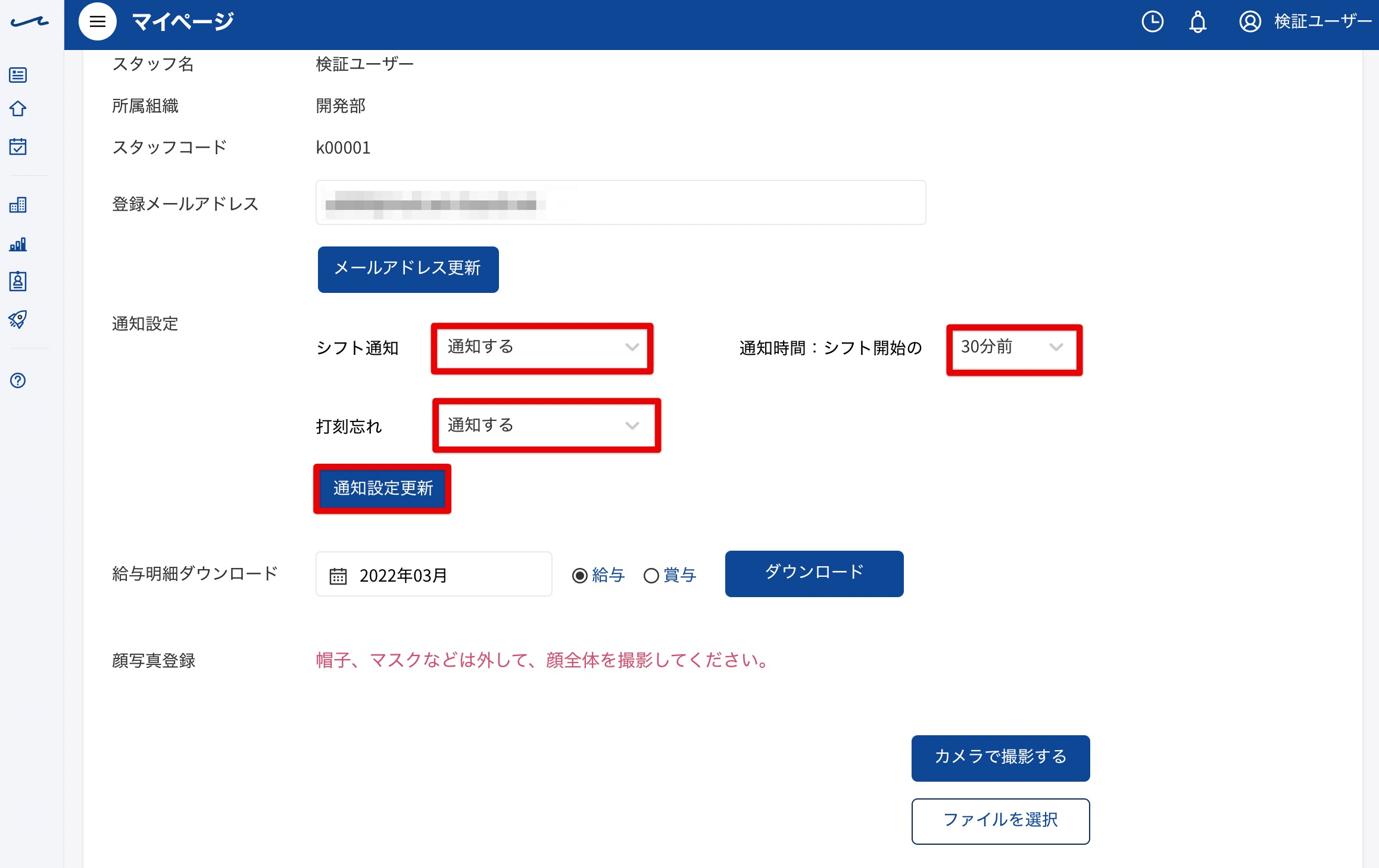
Task: Open the building/organization icon in the sidebar
Action: tap(18, 205)
